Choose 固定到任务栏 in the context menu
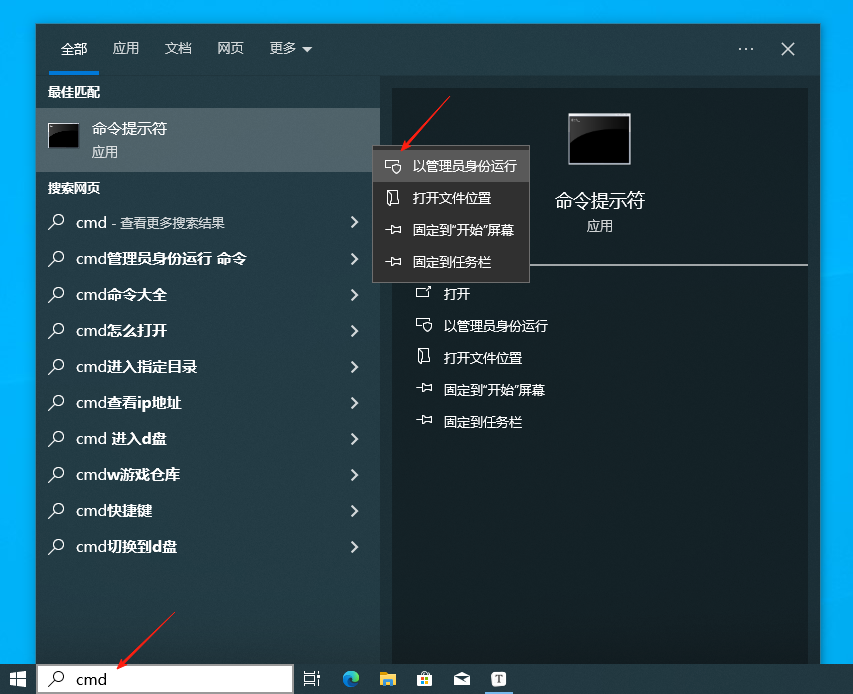This screenshot has width=853, height=694. click(452, 262)
